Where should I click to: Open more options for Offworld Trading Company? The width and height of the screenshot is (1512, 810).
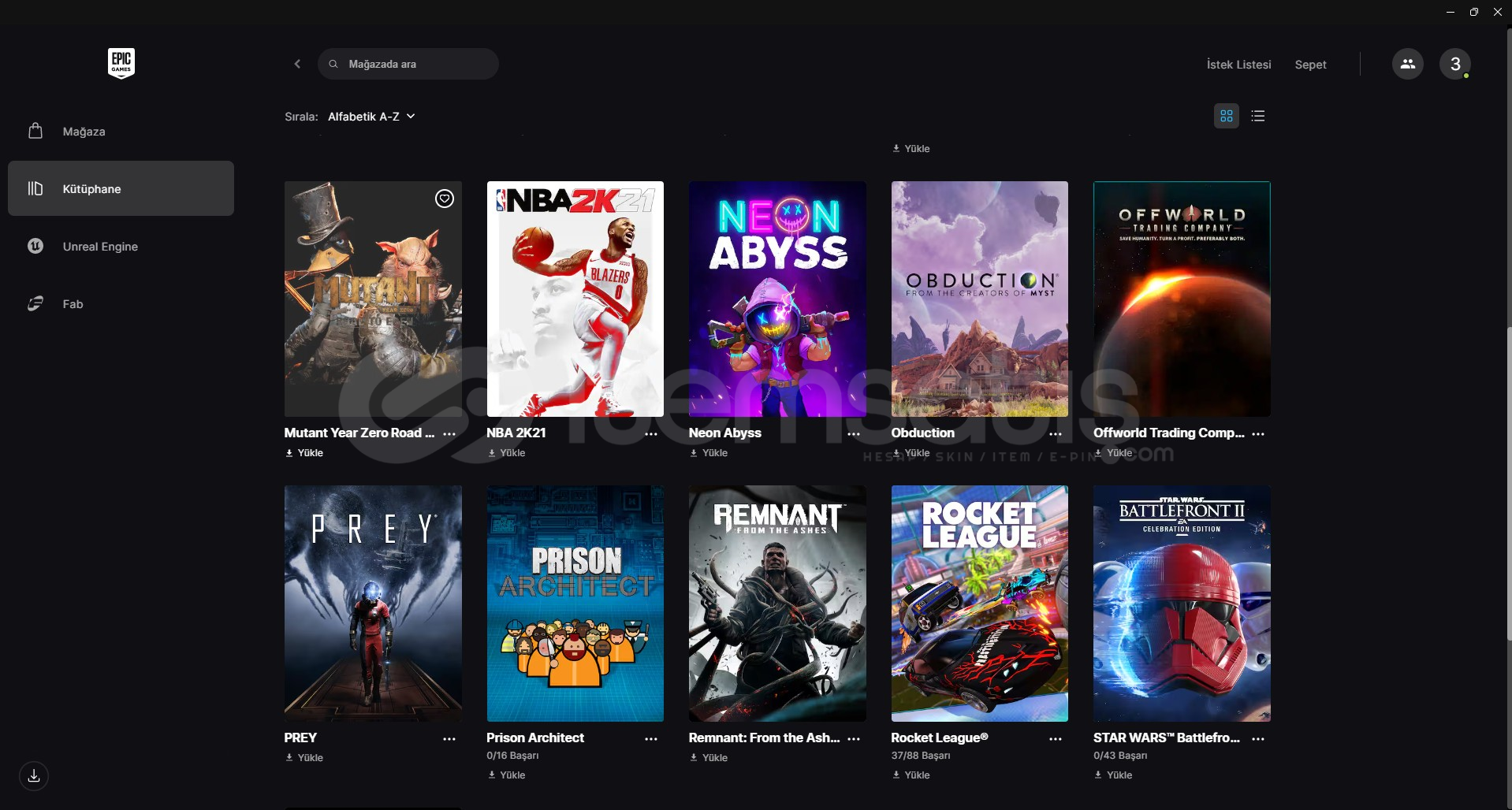coord(1258,433)
